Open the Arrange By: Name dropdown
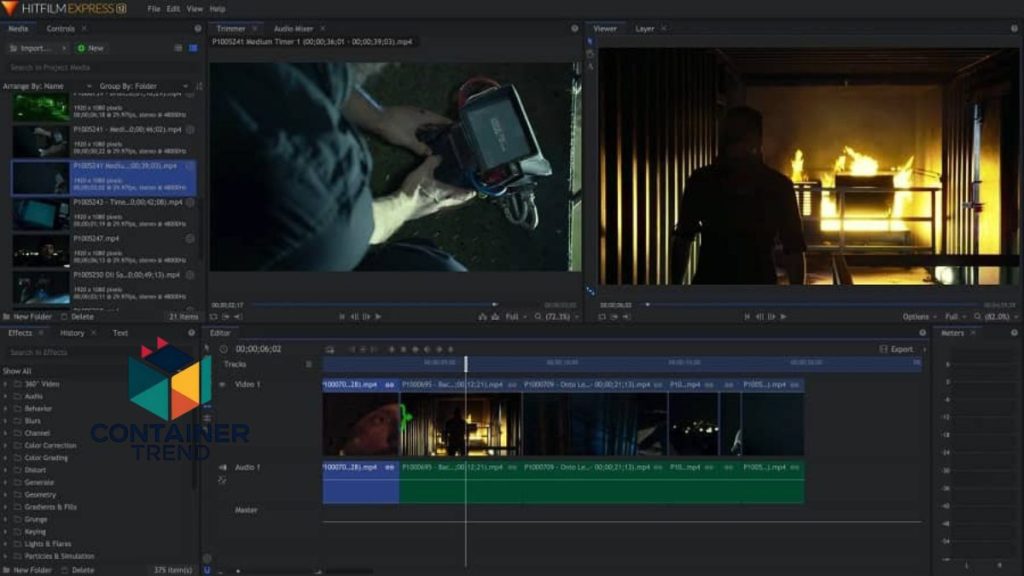 [x=47, y=86]
